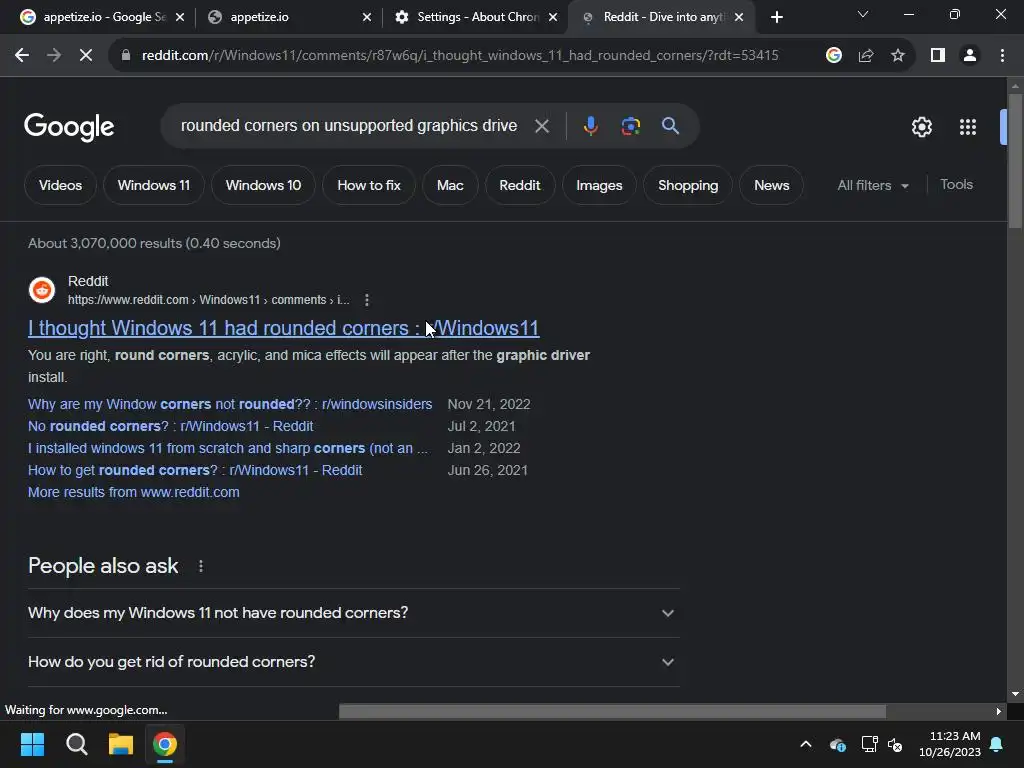
Task: Show hidden system tray icons
Action: (806, 744)
